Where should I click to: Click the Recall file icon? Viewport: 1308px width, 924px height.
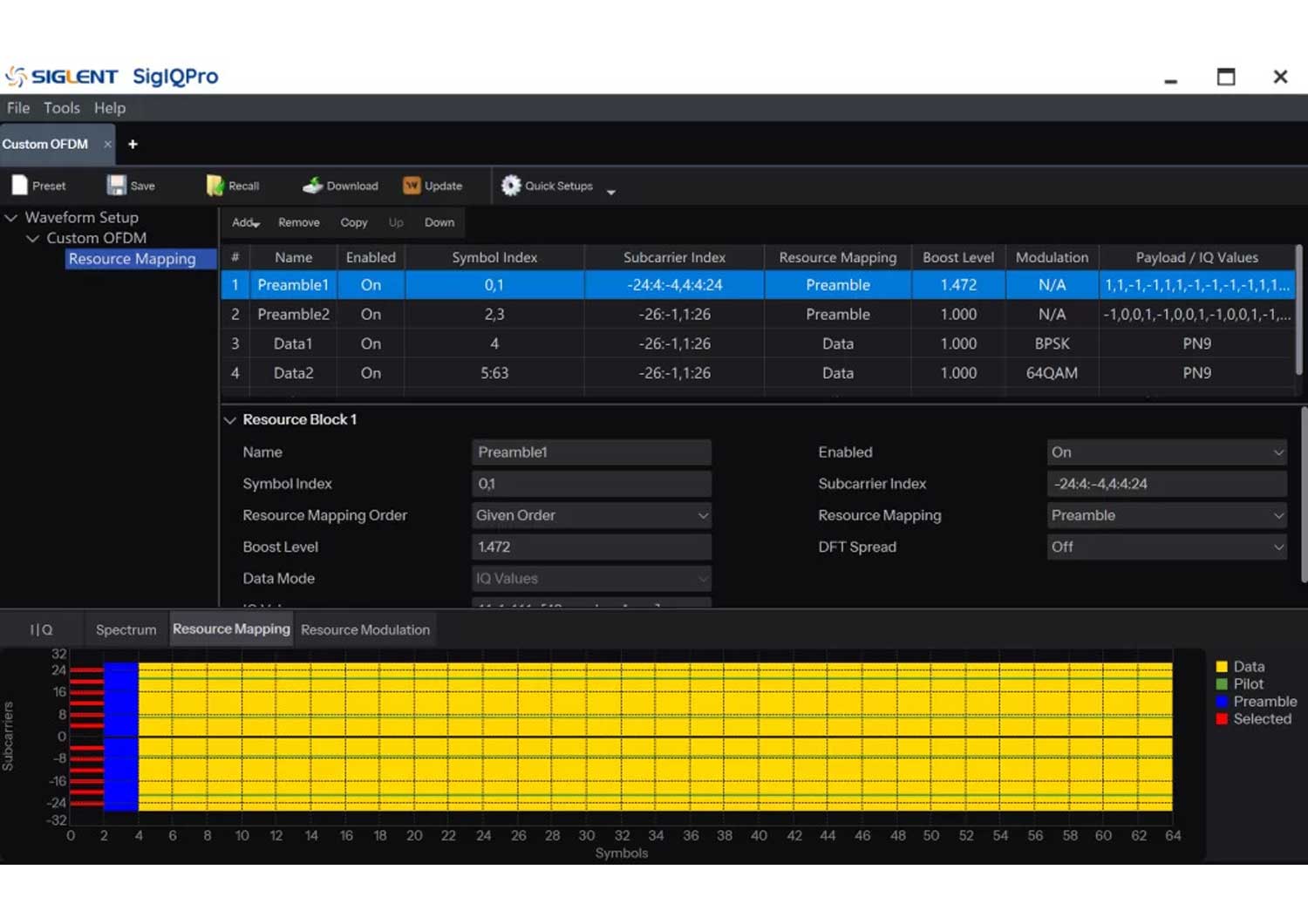[215, 186]
